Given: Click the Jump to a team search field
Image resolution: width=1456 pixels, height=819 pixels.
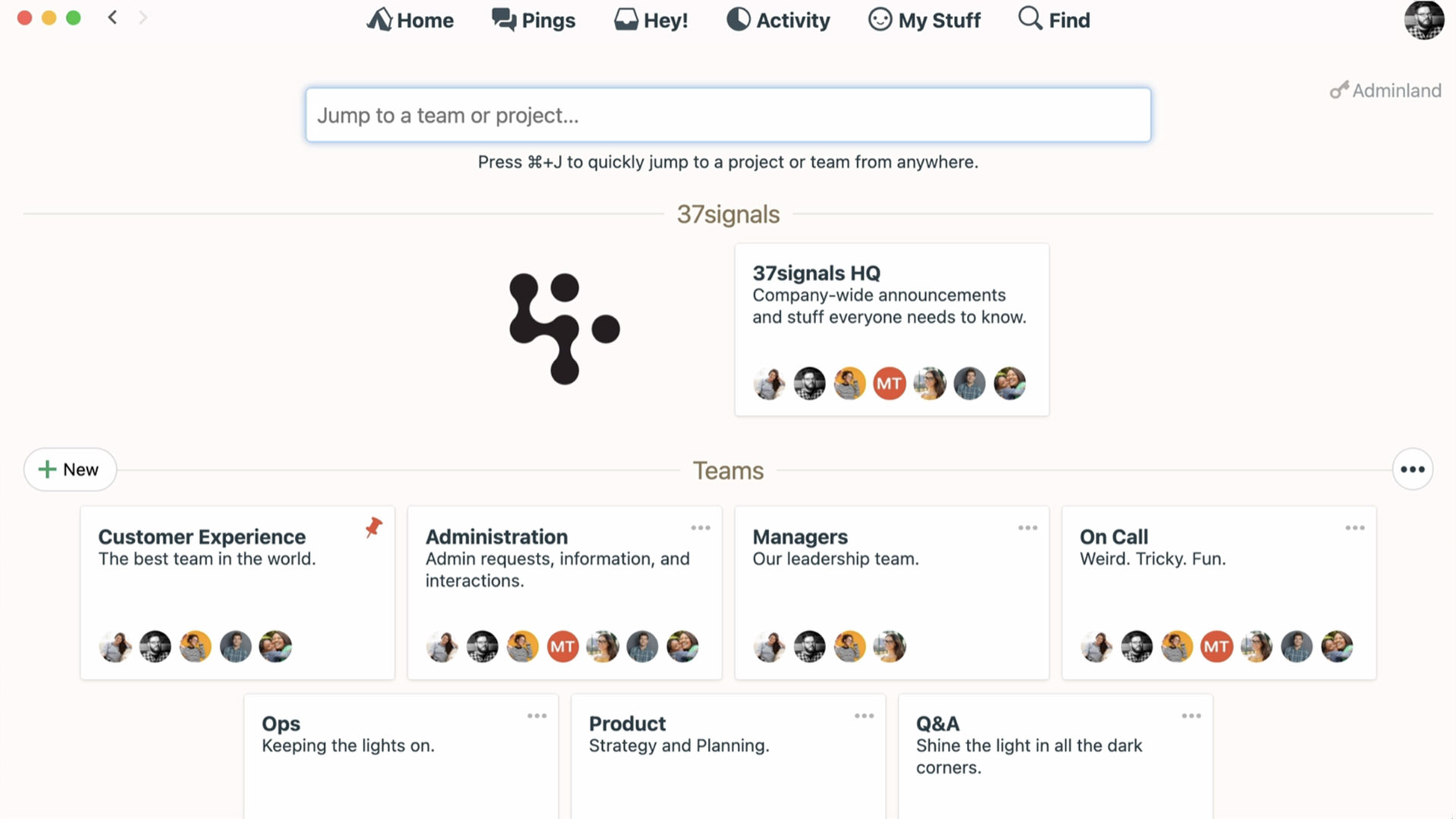Looking at the screenshot, I should pos(728,115).
